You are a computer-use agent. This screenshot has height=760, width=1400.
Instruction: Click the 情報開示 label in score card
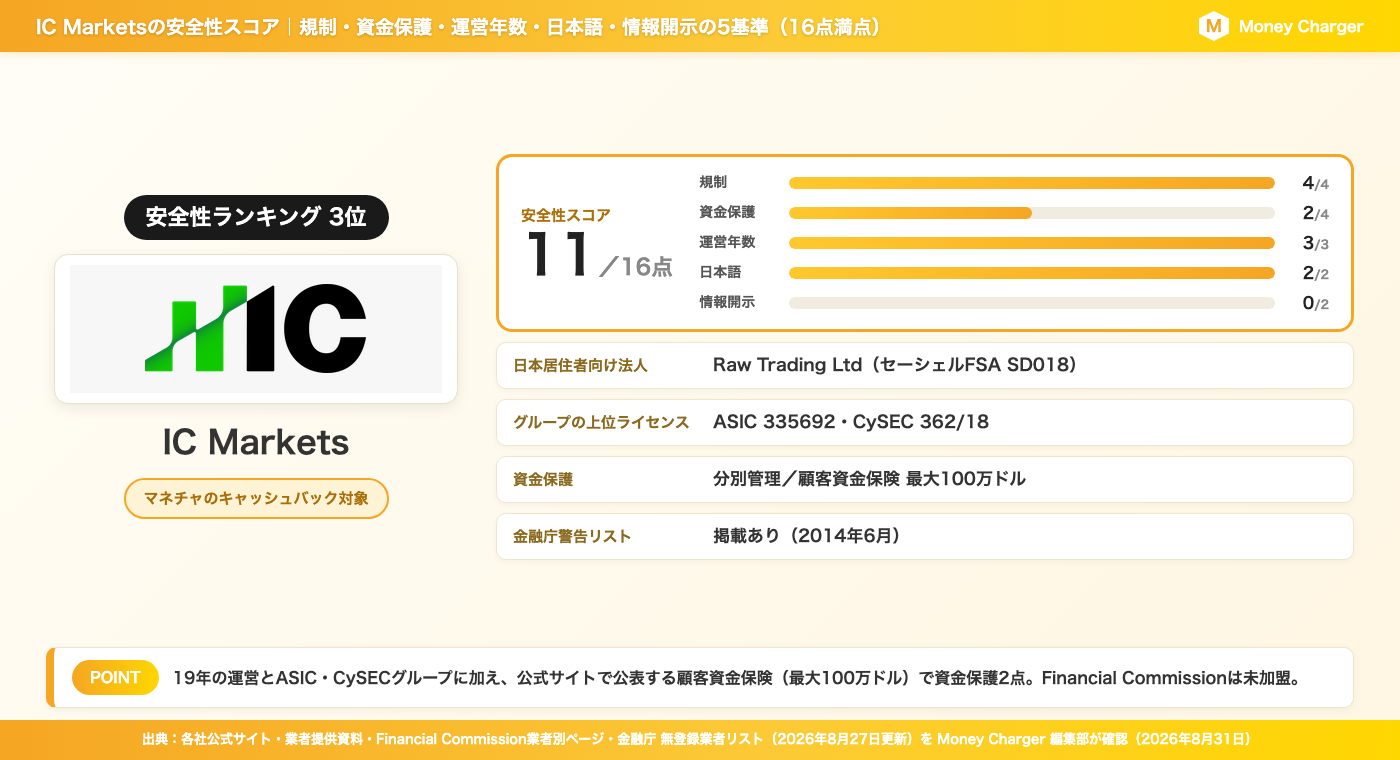click(x=727, y=302)
